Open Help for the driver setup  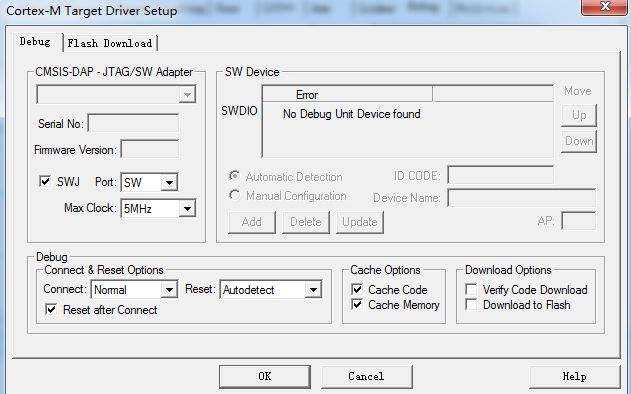tap(574, 376)
